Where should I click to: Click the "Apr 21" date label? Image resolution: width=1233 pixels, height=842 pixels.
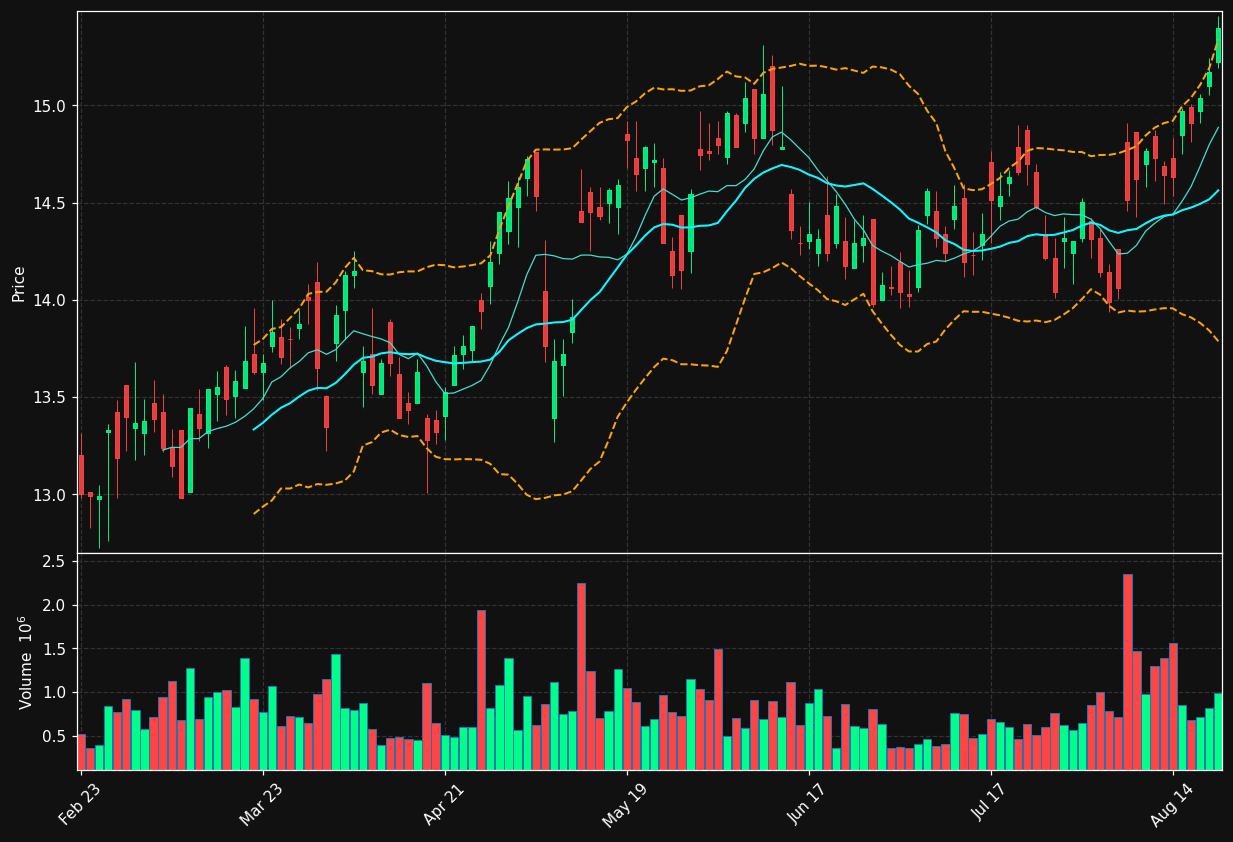(x=445, y=803)
